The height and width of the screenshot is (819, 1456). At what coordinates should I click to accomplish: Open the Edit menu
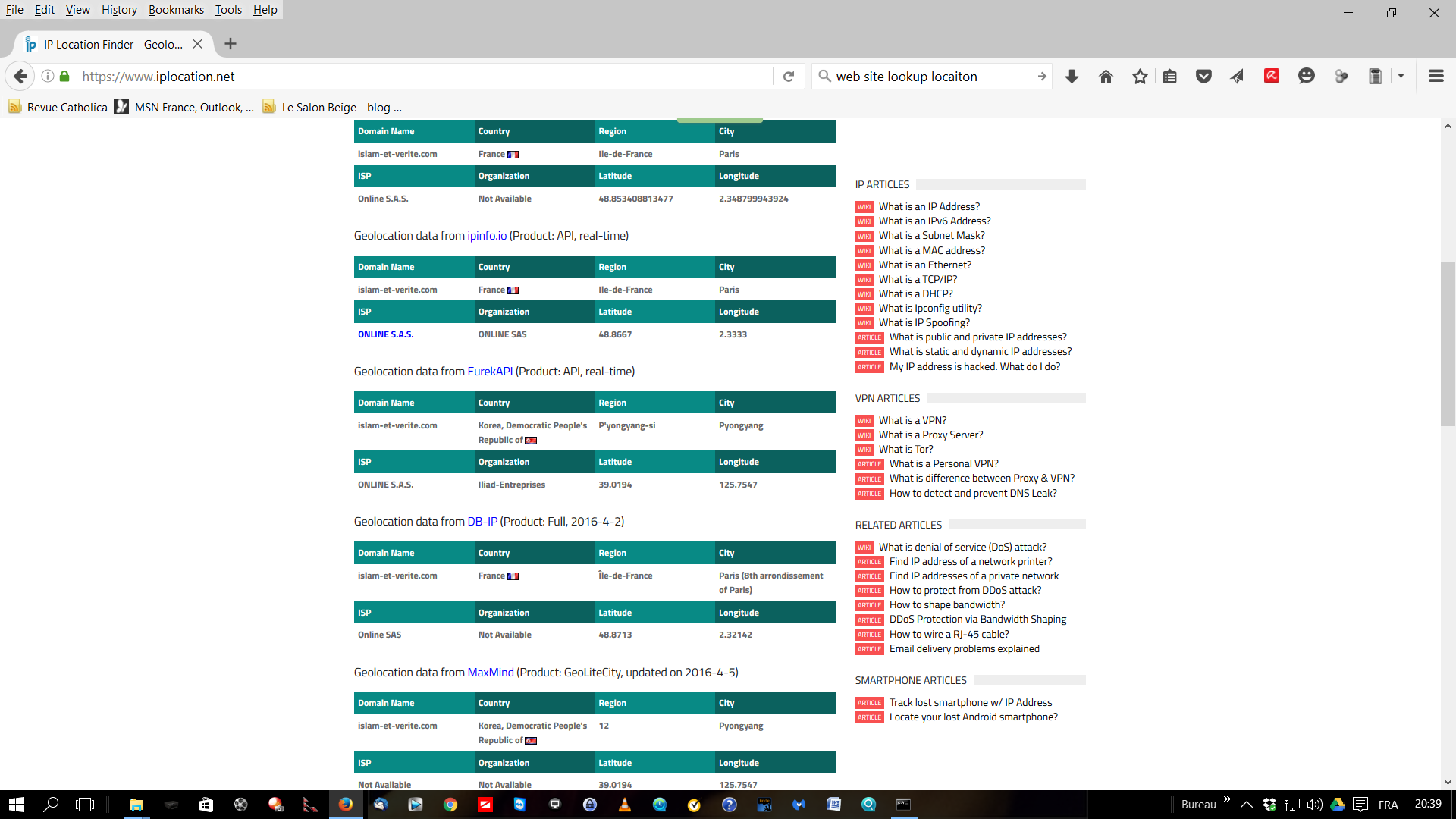coord(45,10)
